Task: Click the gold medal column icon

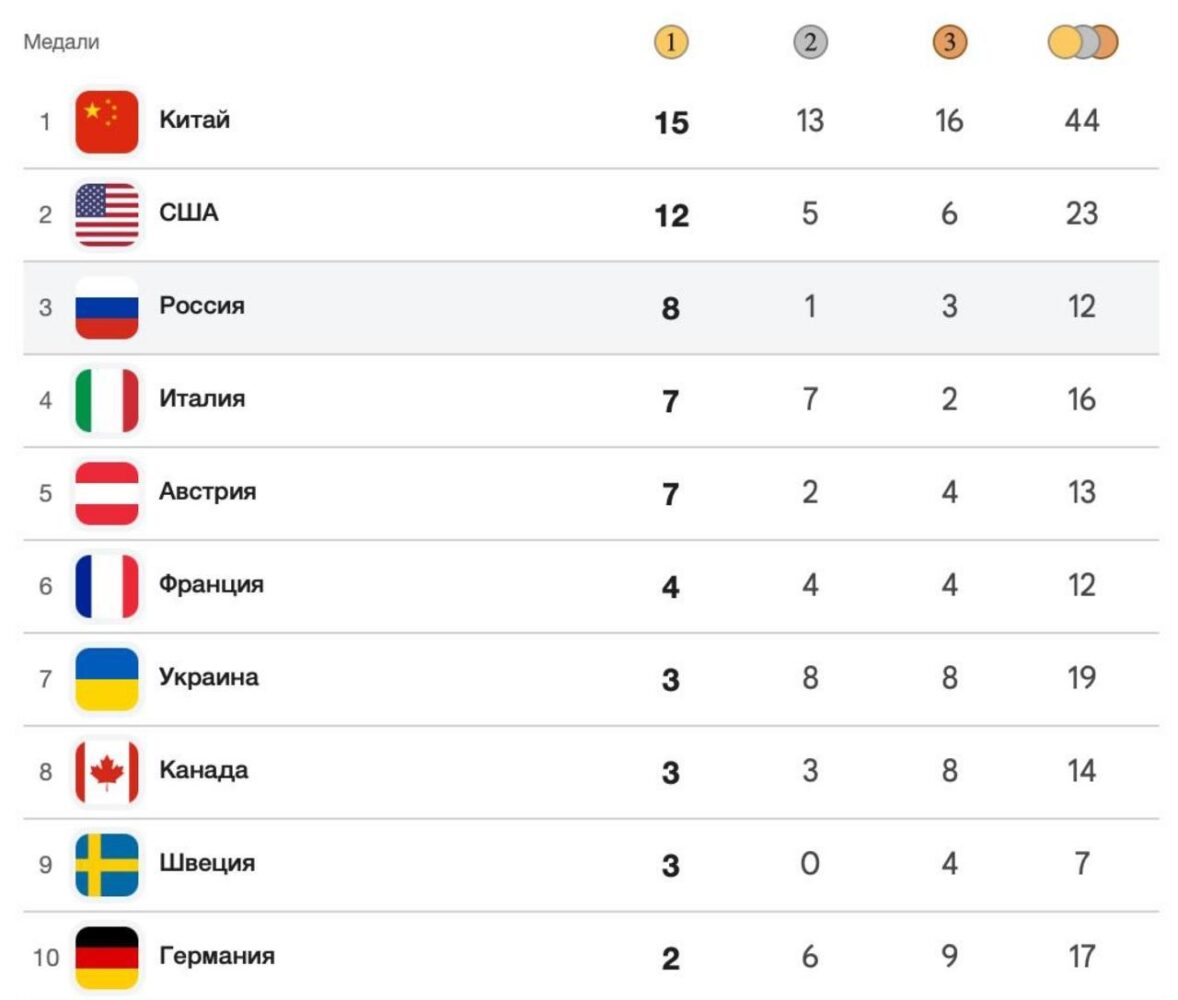Action: coord(671,43)
